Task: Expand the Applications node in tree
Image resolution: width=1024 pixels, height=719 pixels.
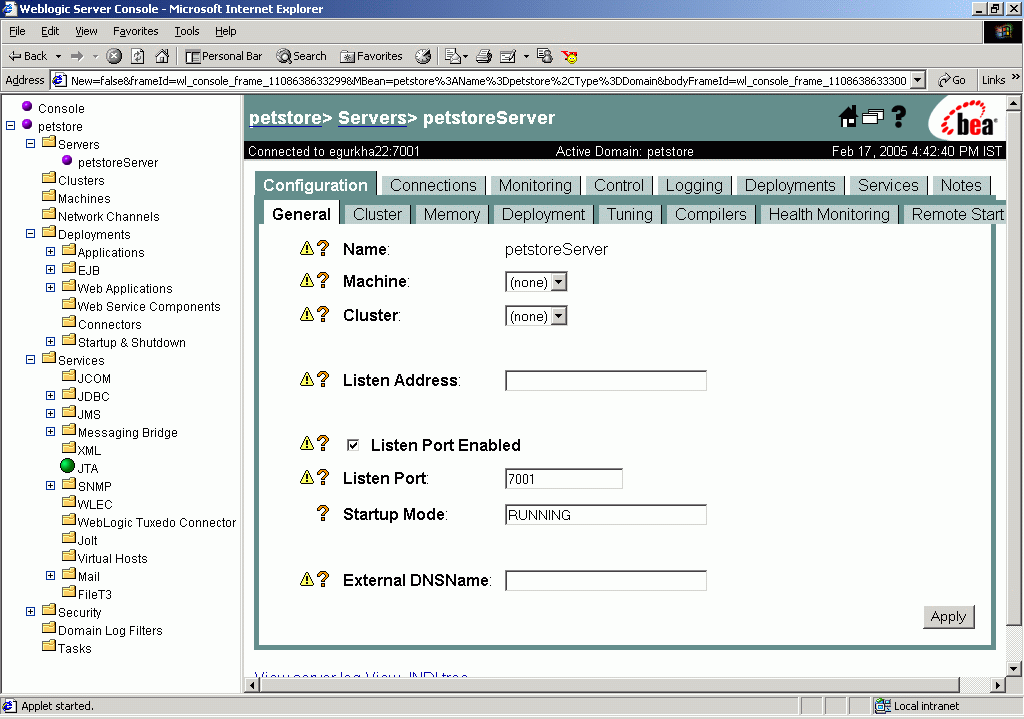Action: click(x=50, y=251)
